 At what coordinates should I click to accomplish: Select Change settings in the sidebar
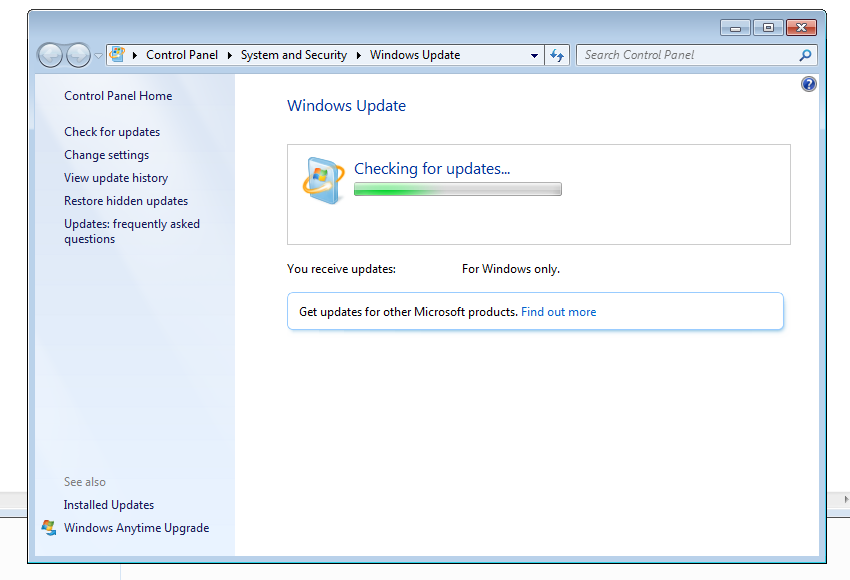click(106, 154)
